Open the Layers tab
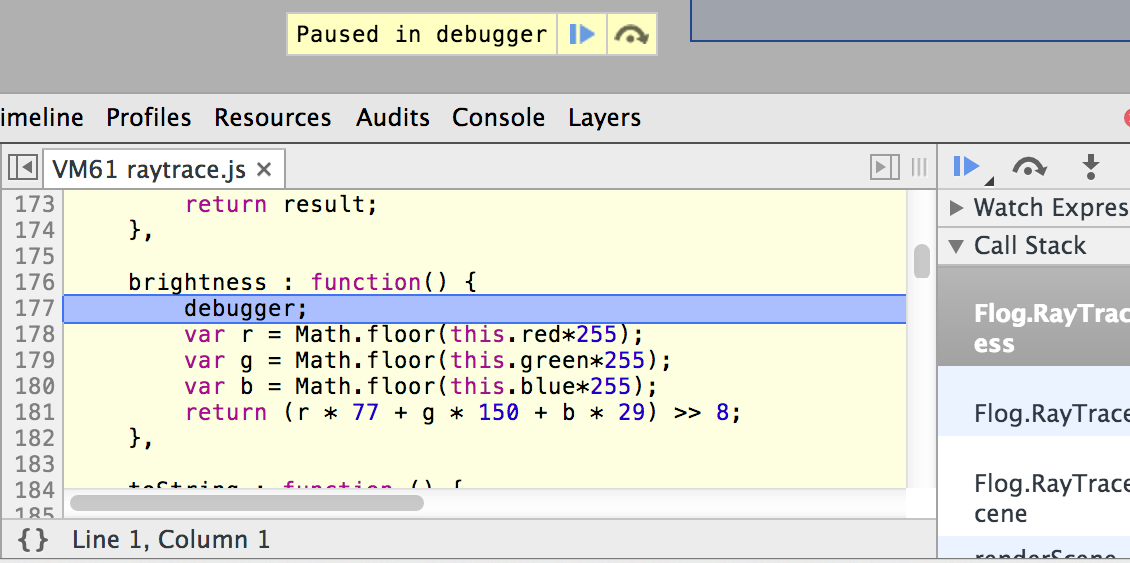The width and height of the screenshot is (1130, 563). tap(604, 118)
